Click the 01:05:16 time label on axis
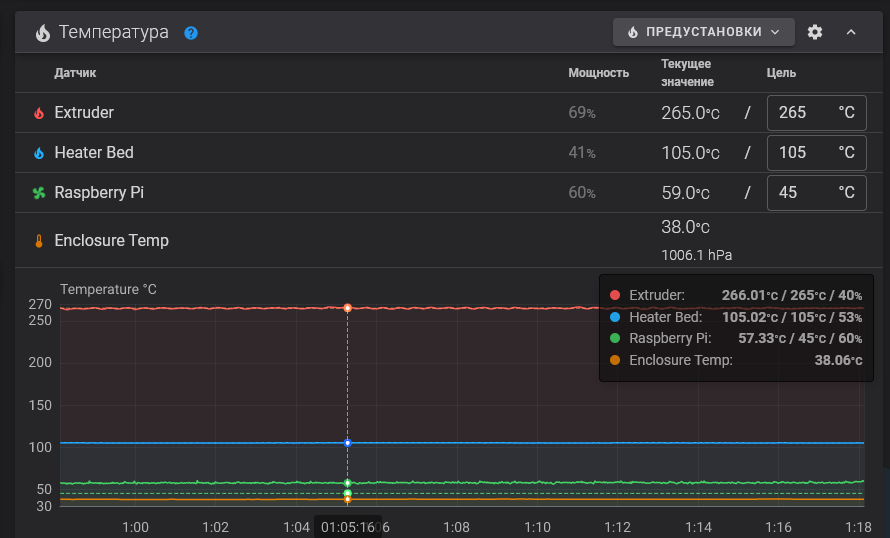Screen dimensions: 890x538 [347, 527]
